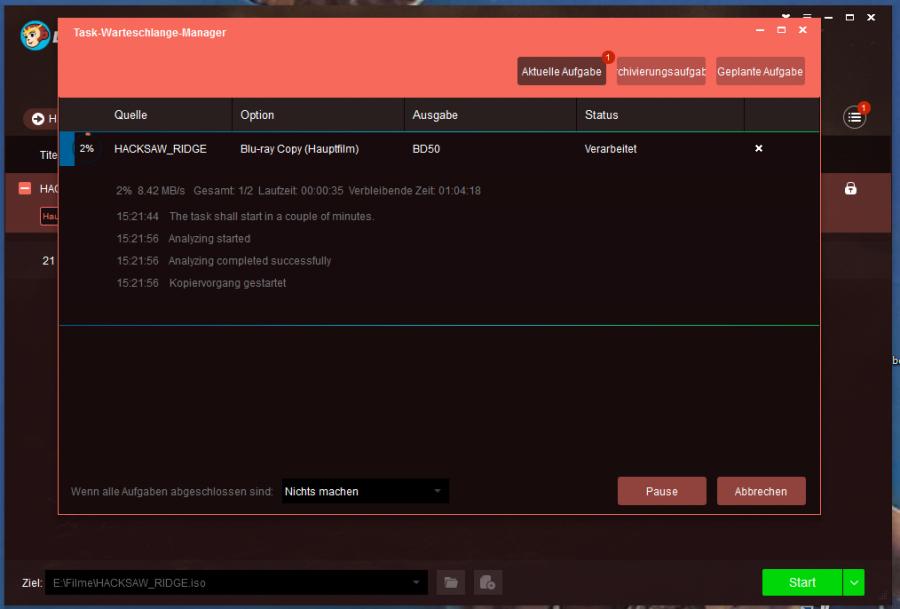Click the 'Blu-ray Copy (Hauptfilm)' option cell
The height and width of the screenshot is (609, 900).
pos(299,149)
